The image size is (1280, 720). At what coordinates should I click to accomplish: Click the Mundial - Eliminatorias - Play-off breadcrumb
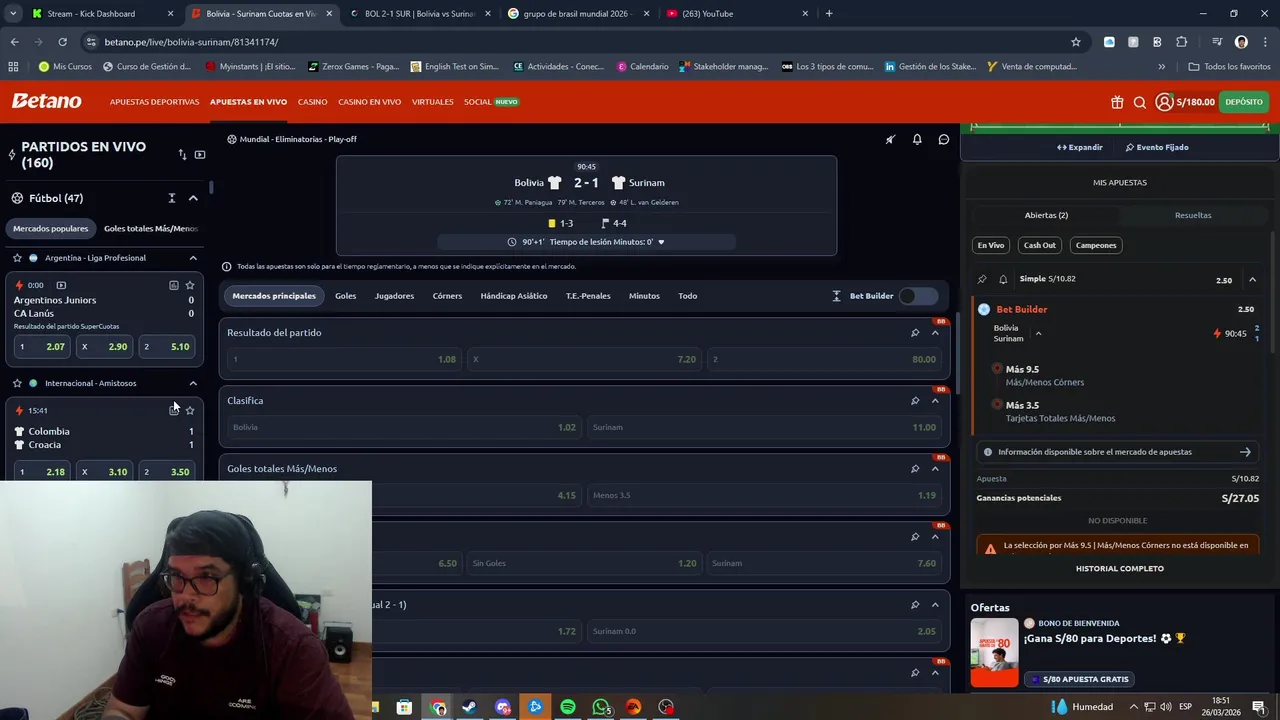click(x=298, y=139)
